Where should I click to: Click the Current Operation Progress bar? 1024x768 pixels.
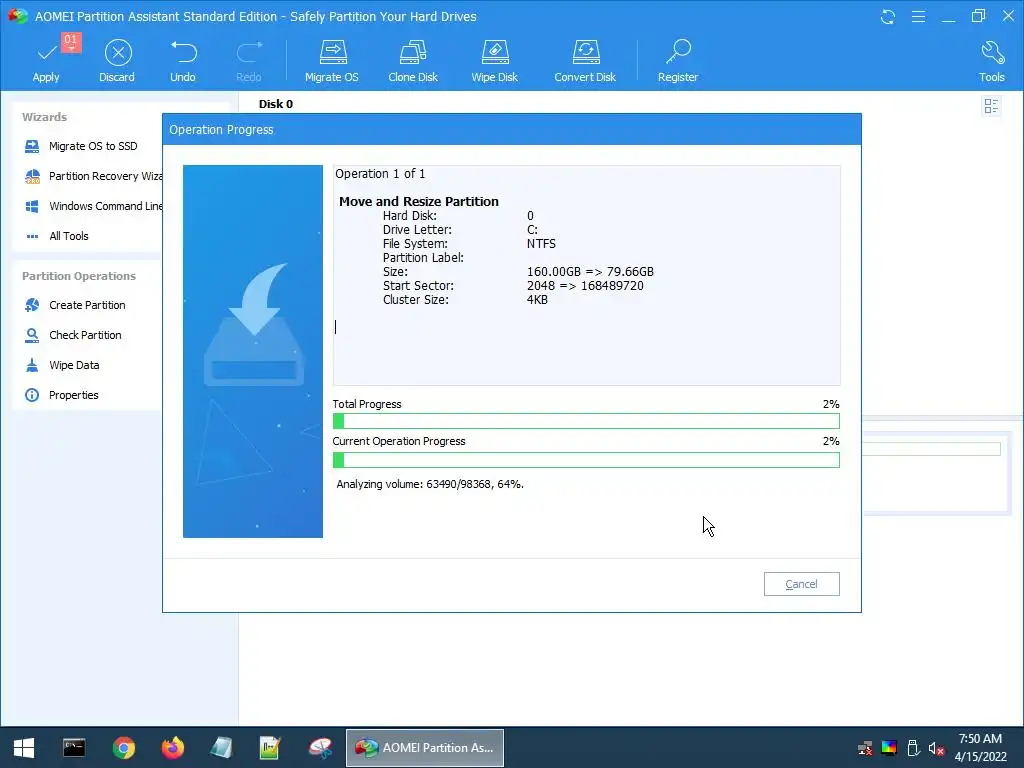pos(586,460)
